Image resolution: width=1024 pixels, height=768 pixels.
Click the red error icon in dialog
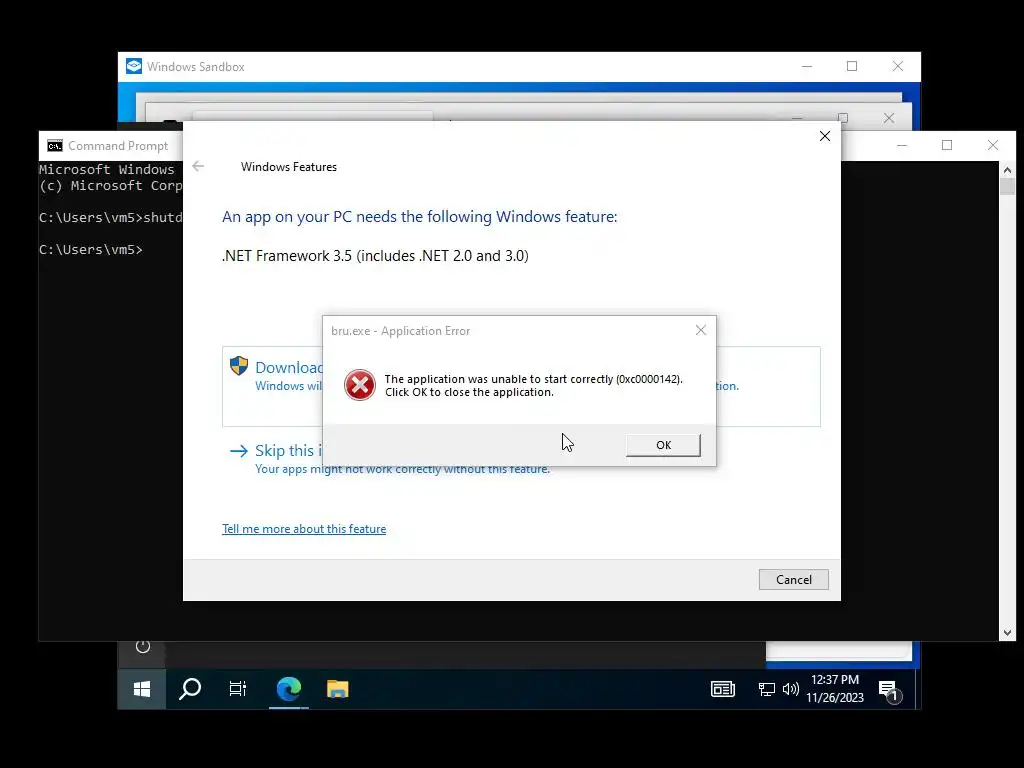pyautogui.click(x=360, y=385)
